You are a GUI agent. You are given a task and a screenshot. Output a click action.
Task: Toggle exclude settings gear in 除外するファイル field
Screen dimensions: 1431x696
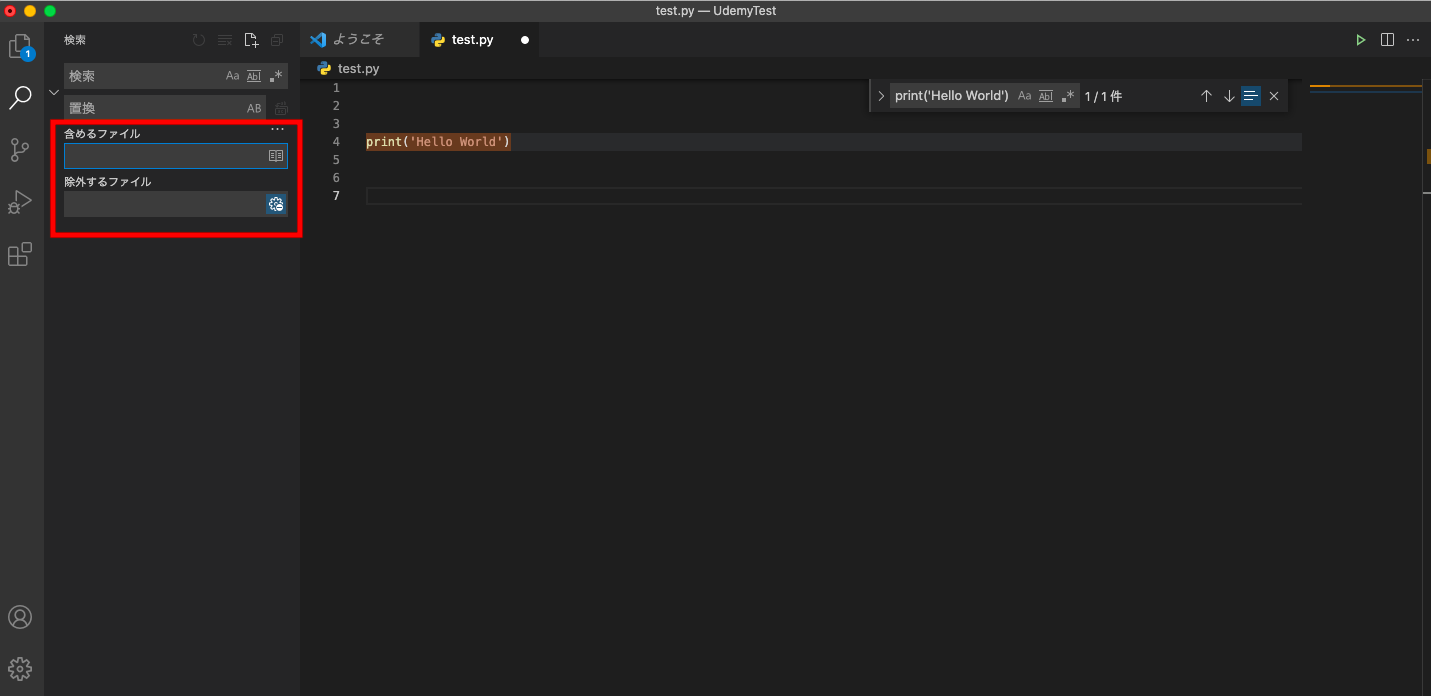pyautogui.click(x=276, y=204)
